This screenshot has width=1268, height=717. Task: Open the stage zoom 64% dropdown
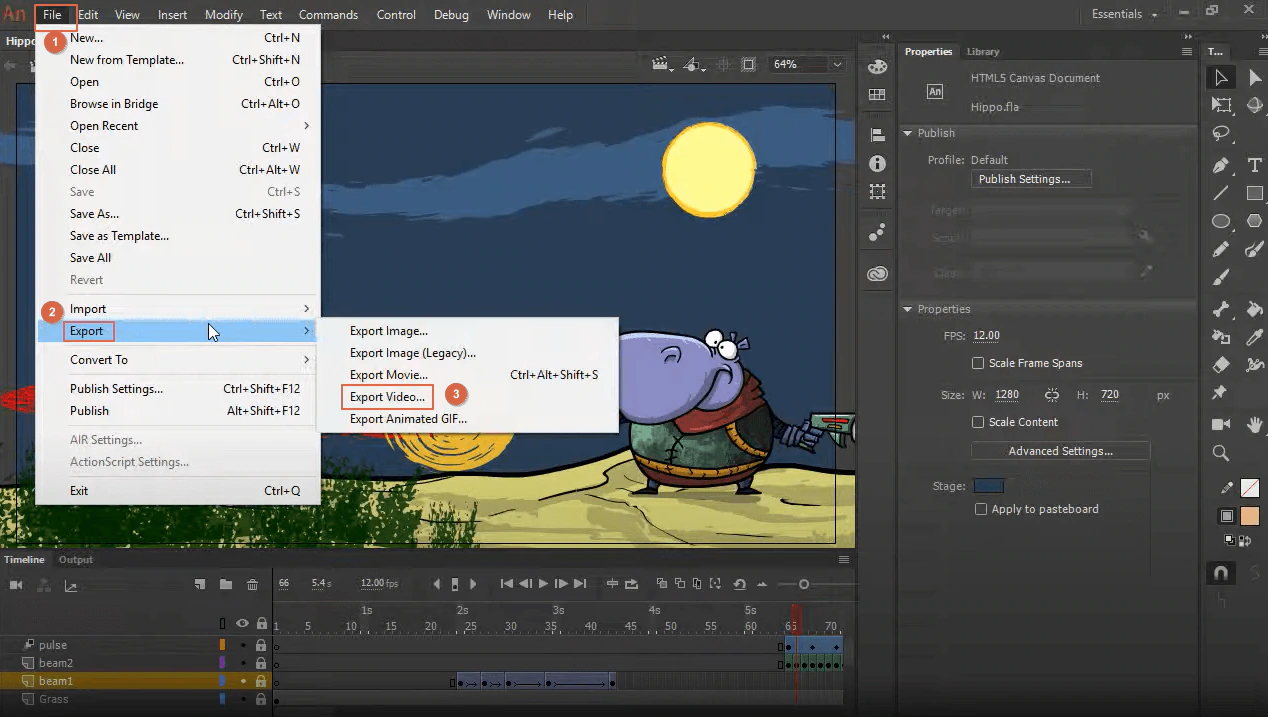[x=837, y=64]
